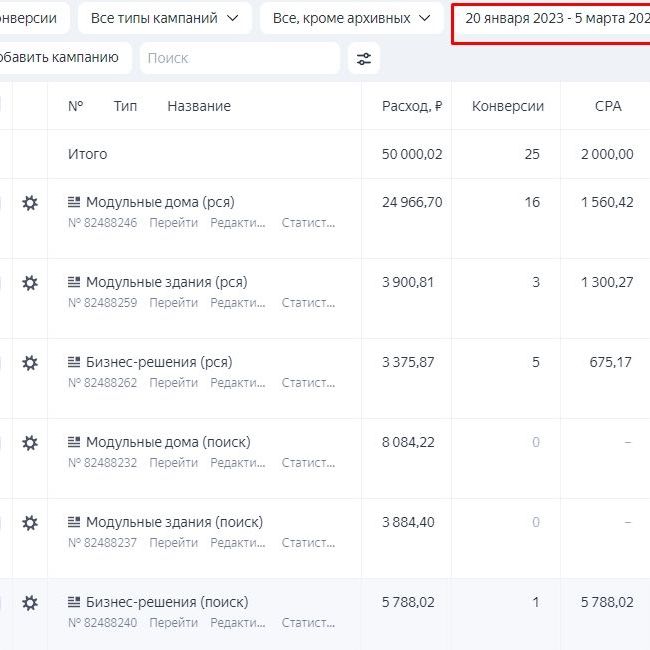Click Перейти link under Модульные дома (рся)
650x650 pixels.
173,223
